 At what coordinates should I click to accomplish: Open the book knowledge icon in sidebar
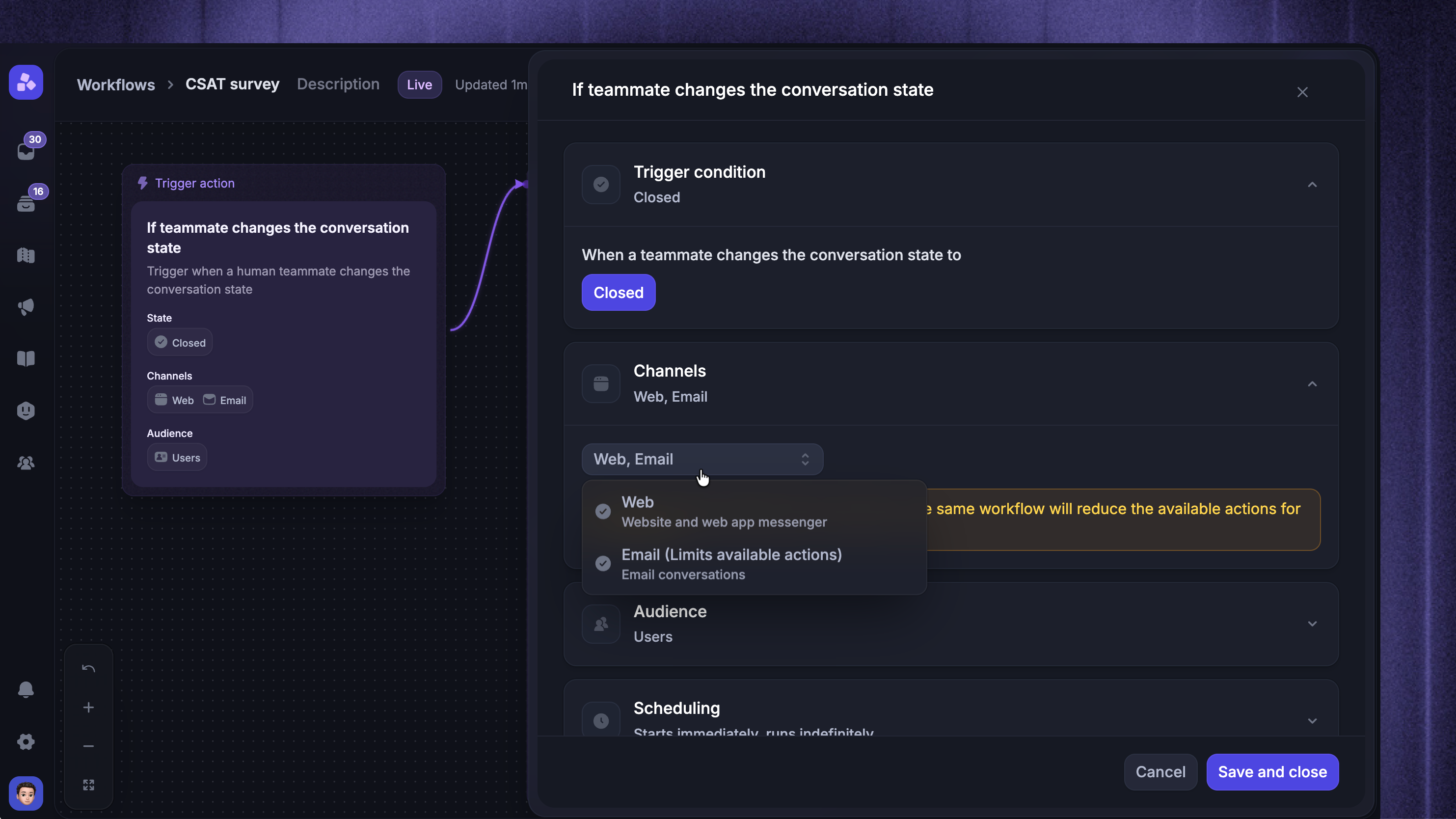pos(26,358)
